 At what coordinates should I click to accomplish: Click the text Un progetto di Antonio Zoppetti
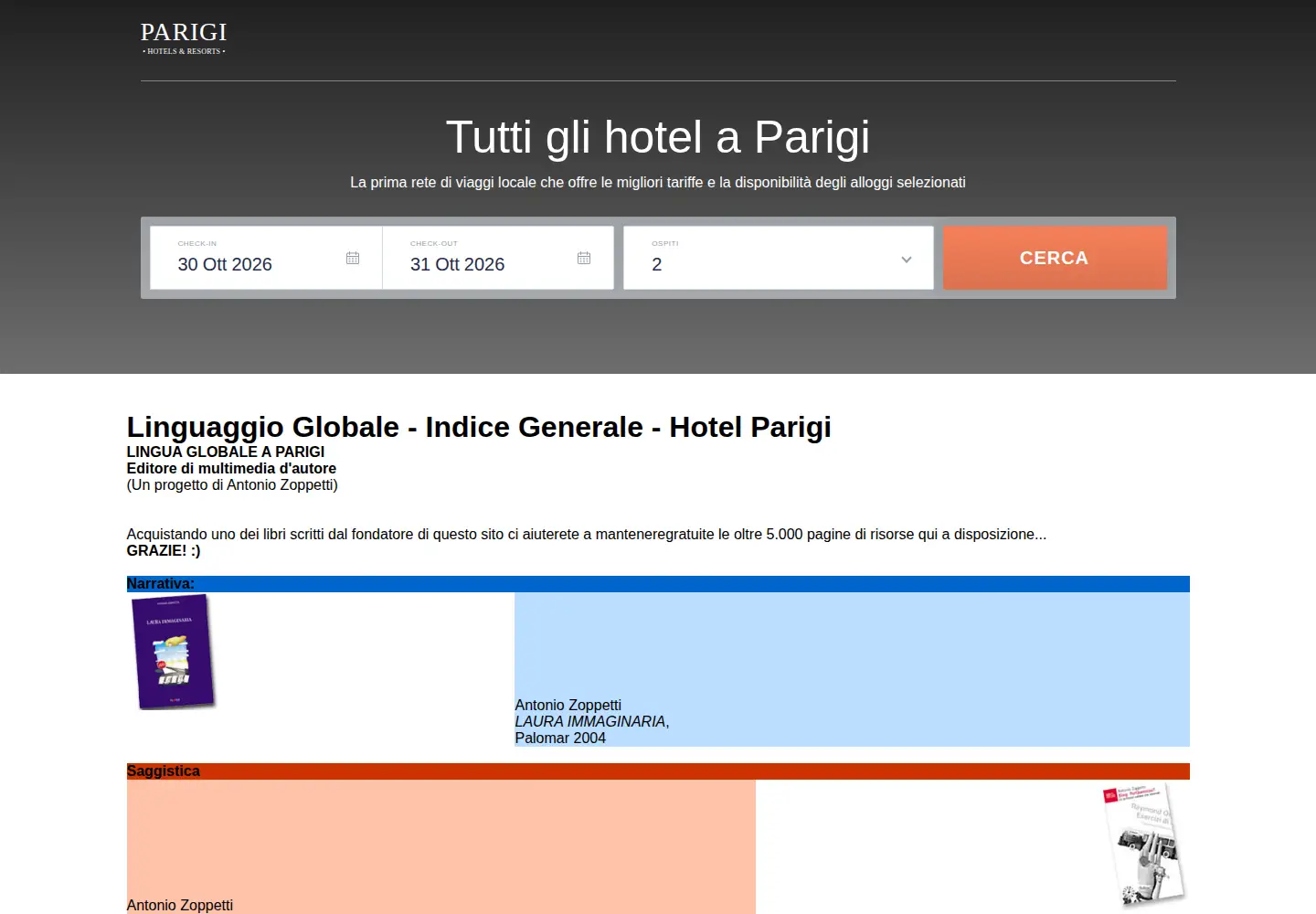click(x=232, y=484)
